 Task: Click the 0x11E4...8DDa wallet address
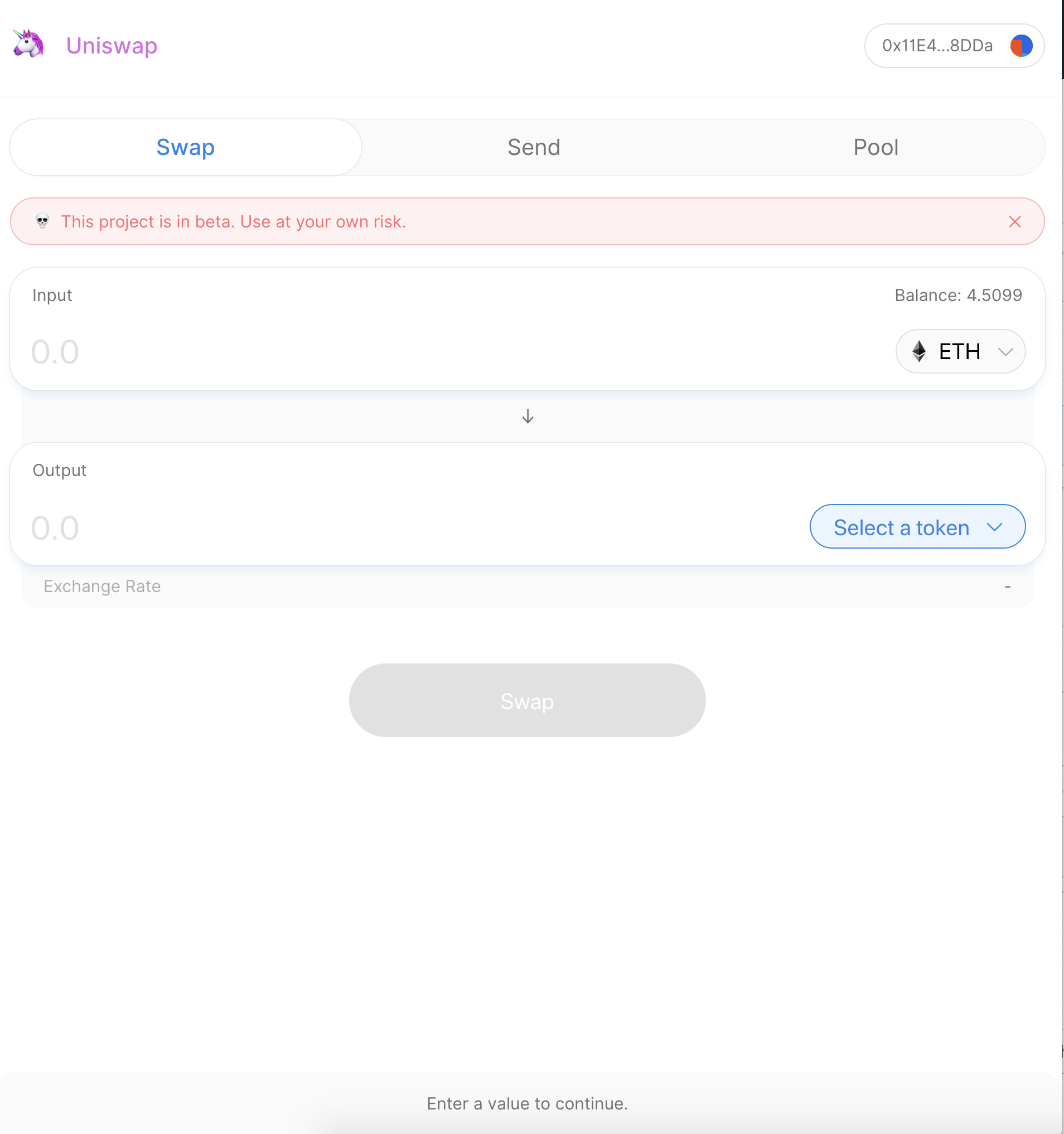pos(937,46)
